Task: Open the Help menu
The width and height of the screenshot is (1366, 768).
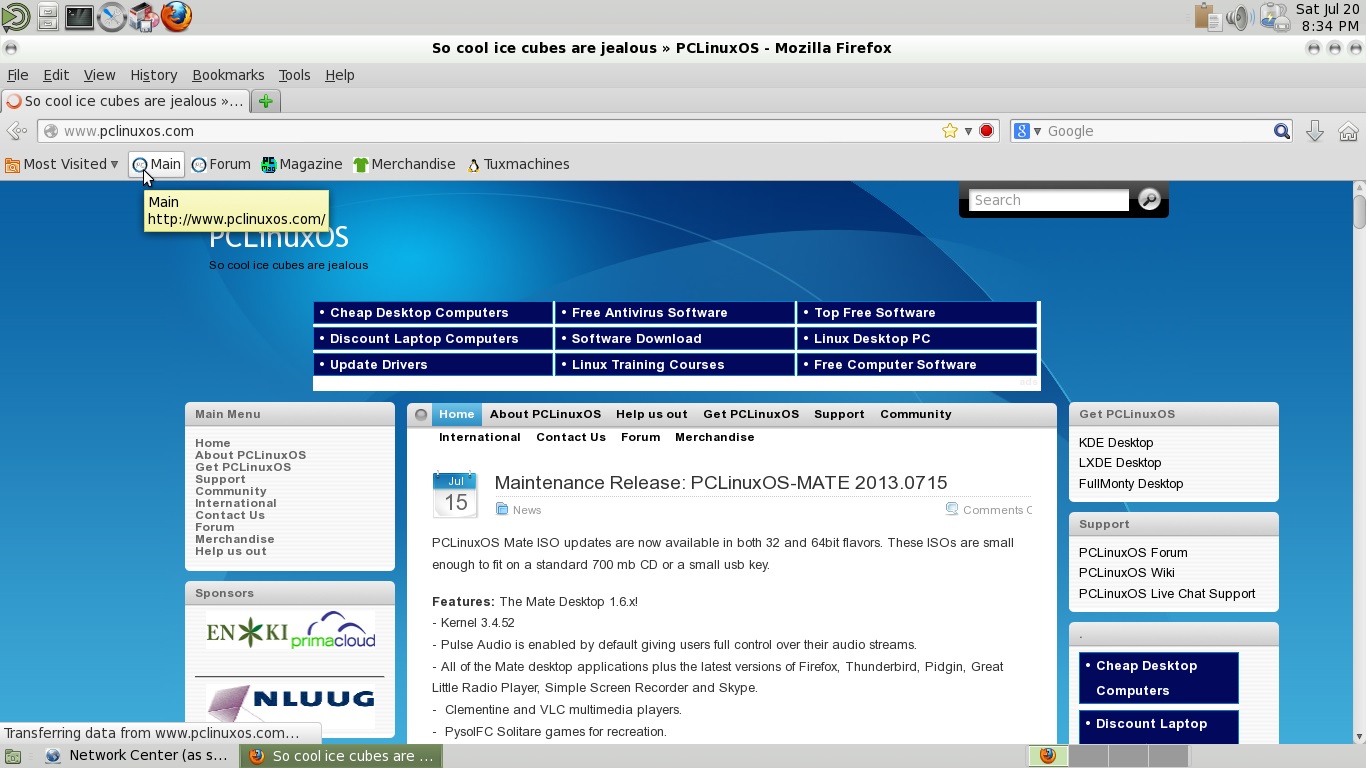Action: point(340,75)
